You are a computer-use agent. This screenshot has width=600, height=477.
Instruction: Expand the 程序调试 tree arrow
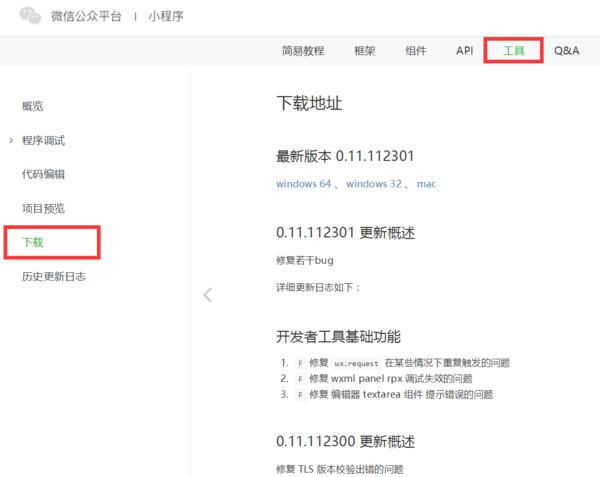pyautogui.click(x=11, y=140)
